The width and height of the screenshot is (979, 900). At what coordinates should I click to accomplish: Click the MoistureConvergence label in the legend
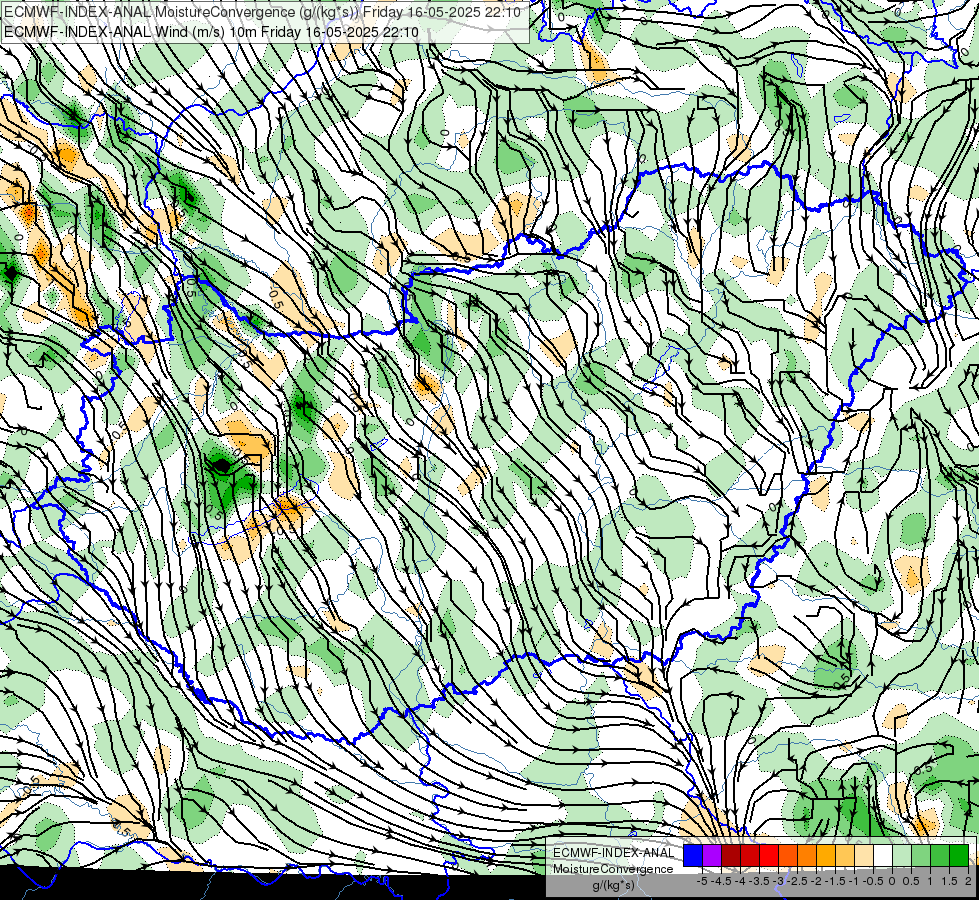(613, 869)
